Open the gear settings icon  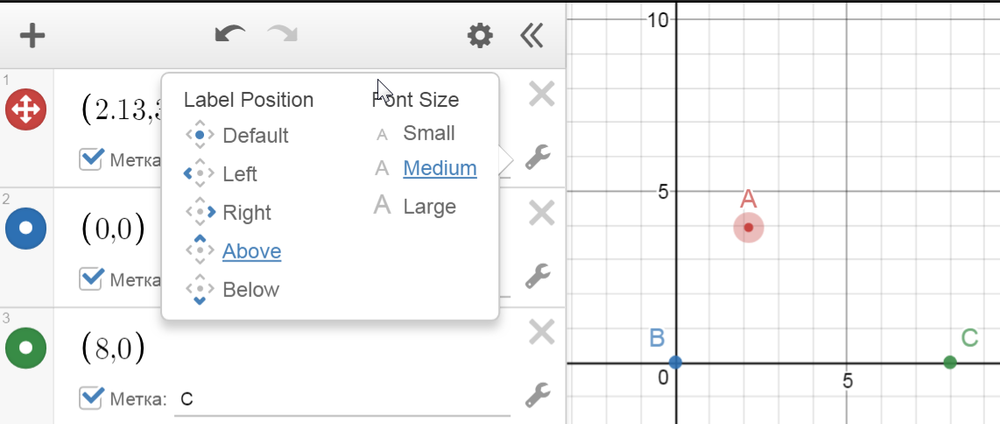480,36
